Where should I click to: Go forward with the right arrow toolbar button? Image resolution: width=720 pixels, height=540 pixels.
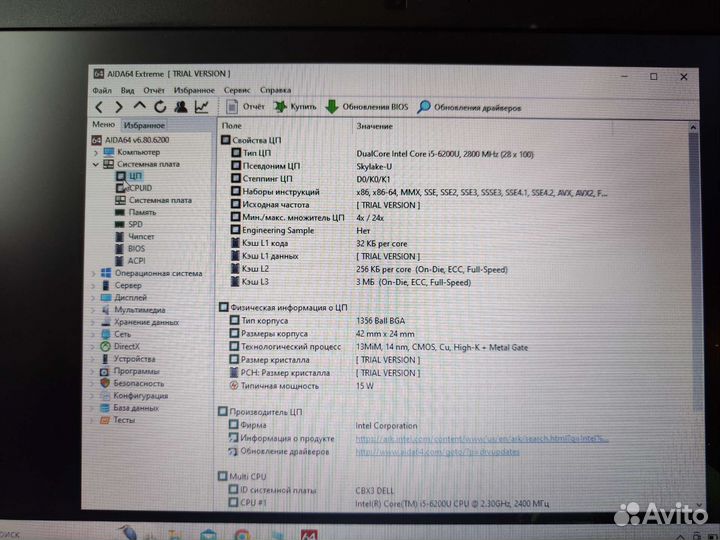coord(119,107)
